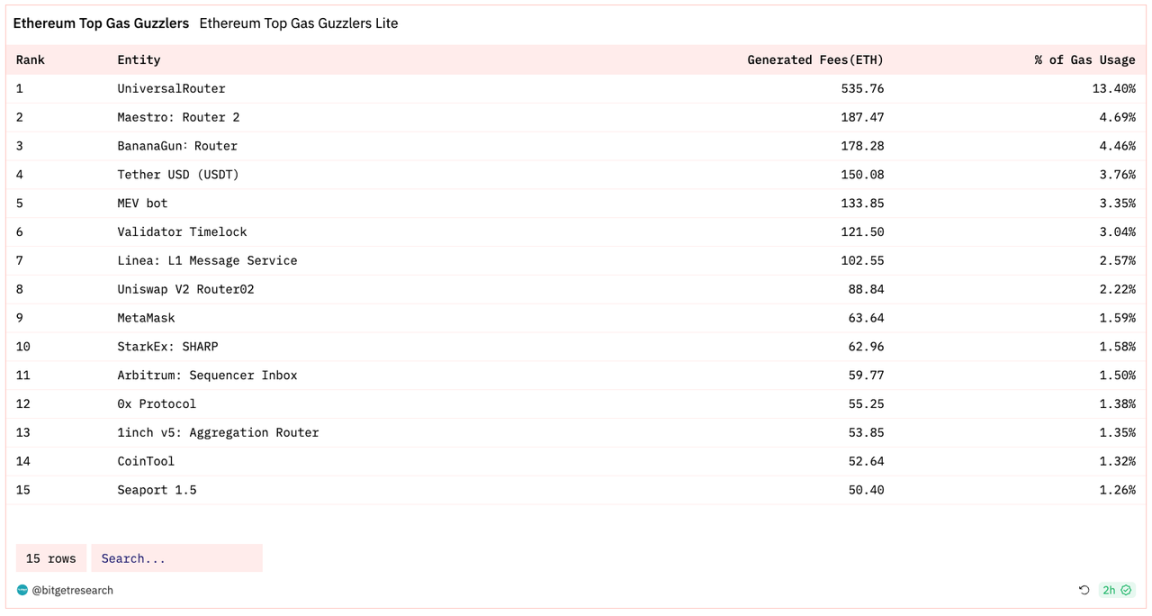Image resolution: width=1152 pixels, height=616 pixels.
Task: Select the MEV bot cell
Action: tap(143, 203)
